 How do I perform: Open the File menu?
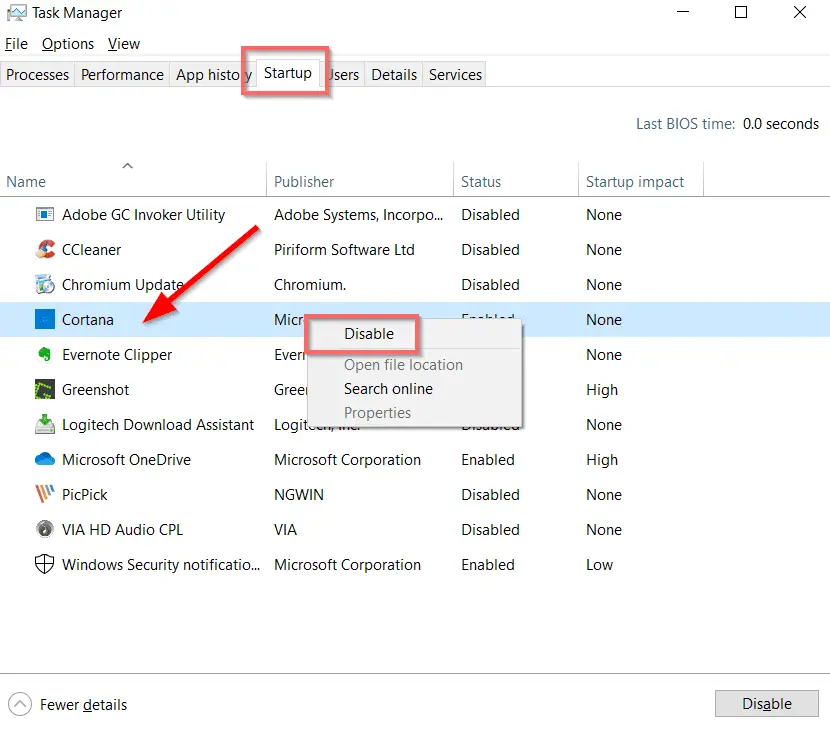(16, 43)
